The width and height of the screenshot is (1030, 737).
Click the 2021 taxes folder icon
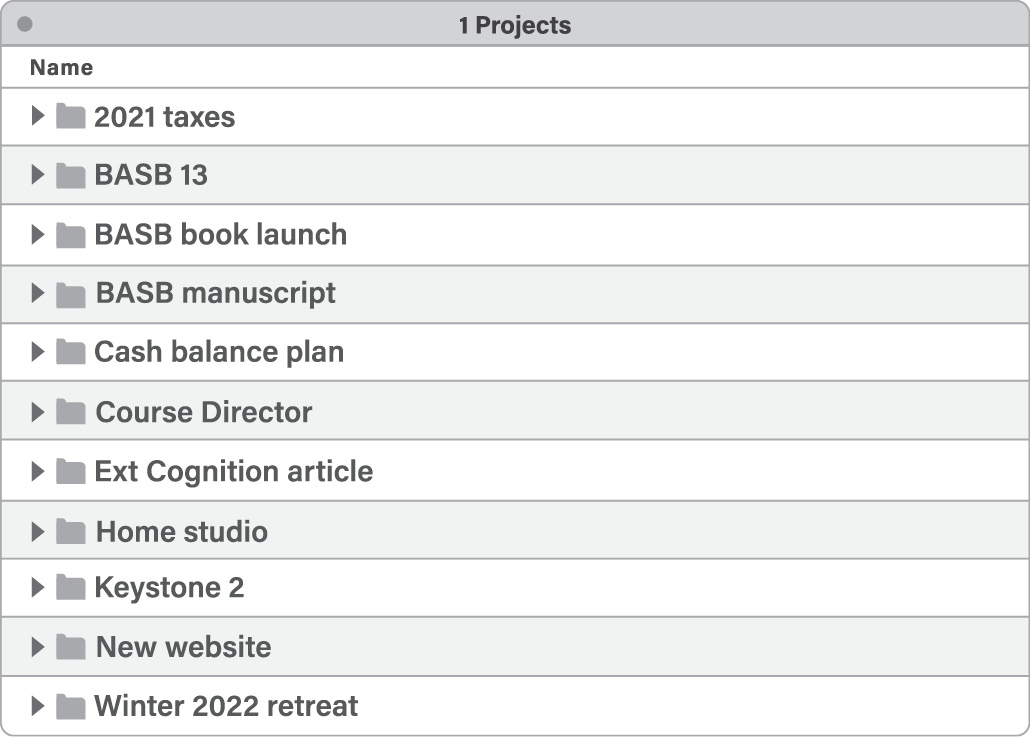point(70,117)
